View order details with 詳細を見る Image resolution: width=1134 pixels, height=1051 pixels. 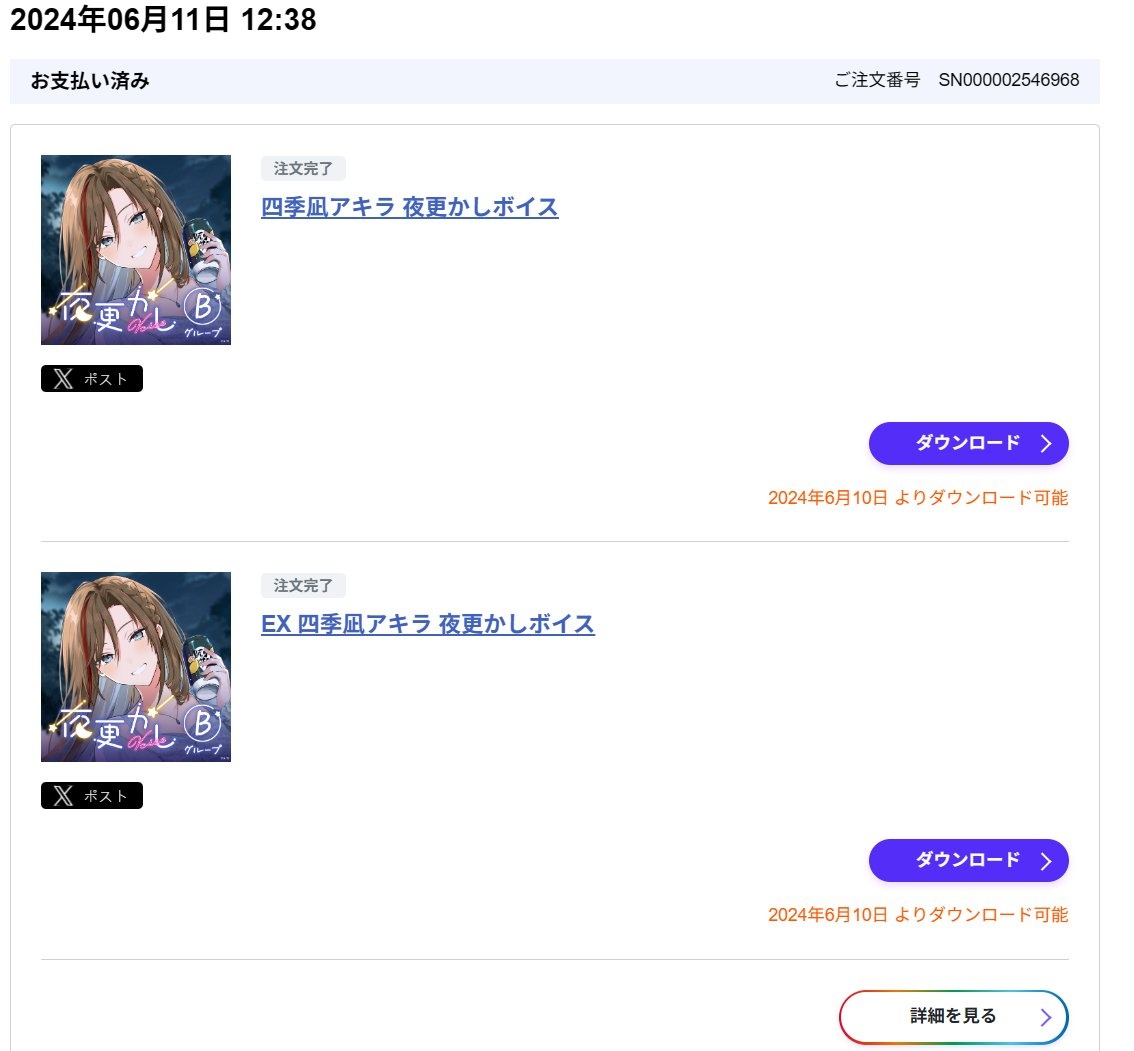954,1017
